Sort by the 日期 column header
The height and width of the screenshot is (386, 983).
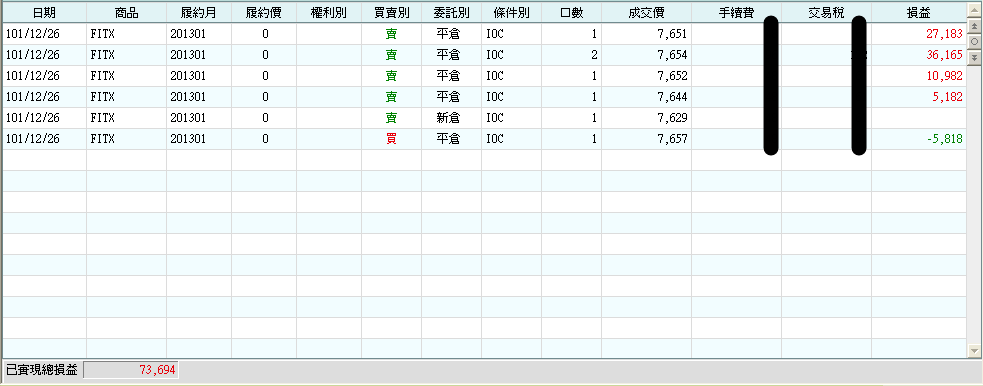[44, 13]
